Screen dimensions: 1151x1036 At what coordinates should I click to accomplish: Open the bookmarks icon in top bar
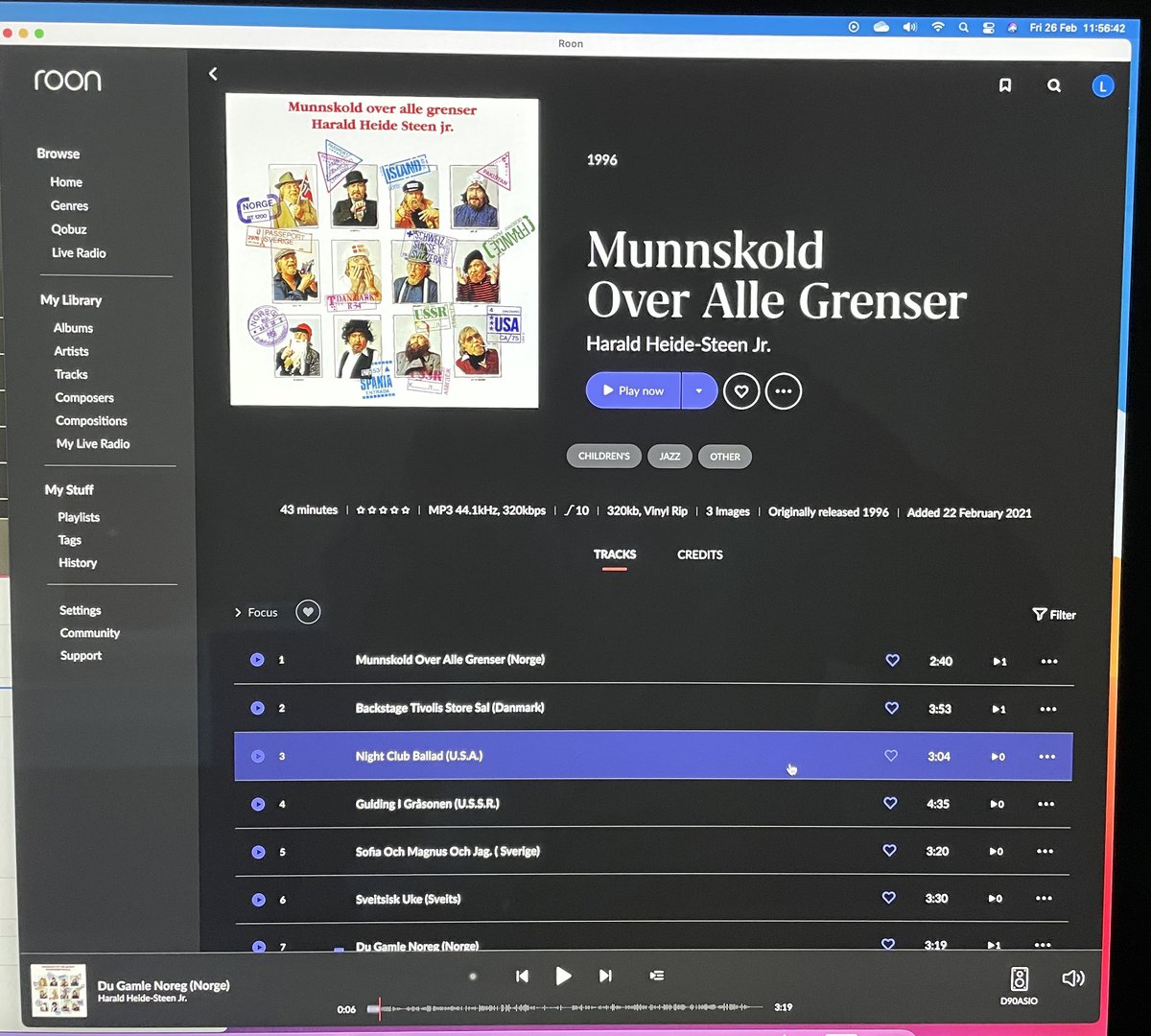(1005, 85)
